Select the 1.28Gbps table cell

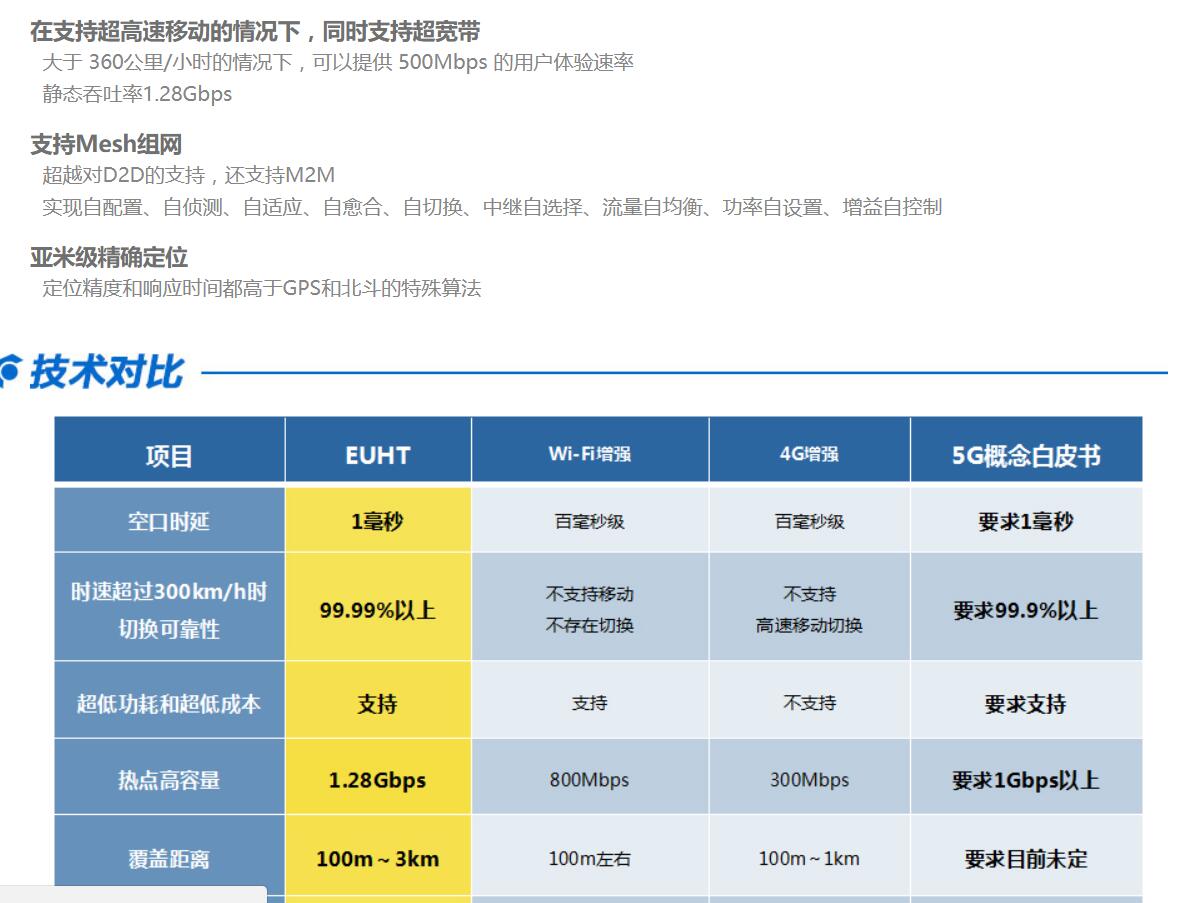[377, 780]
